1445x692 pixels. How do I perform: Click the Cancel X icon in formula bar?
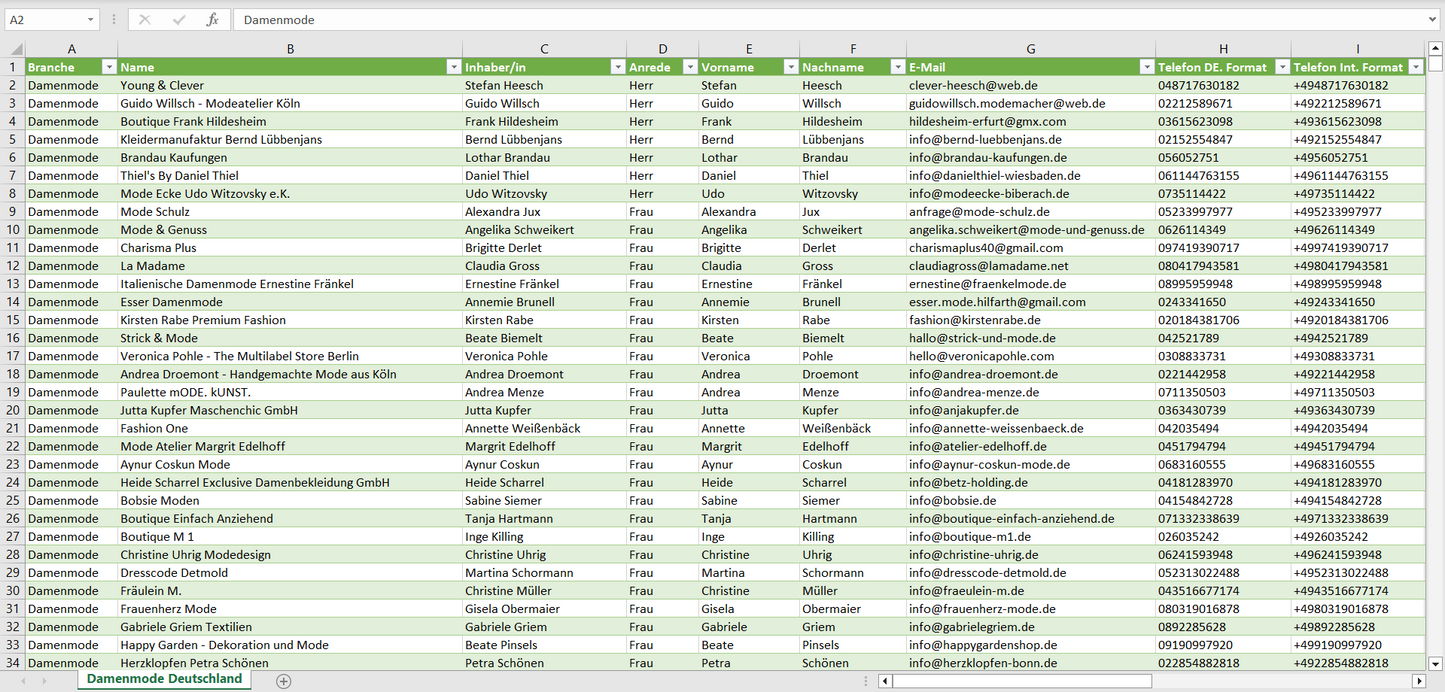tap(145, 20)
